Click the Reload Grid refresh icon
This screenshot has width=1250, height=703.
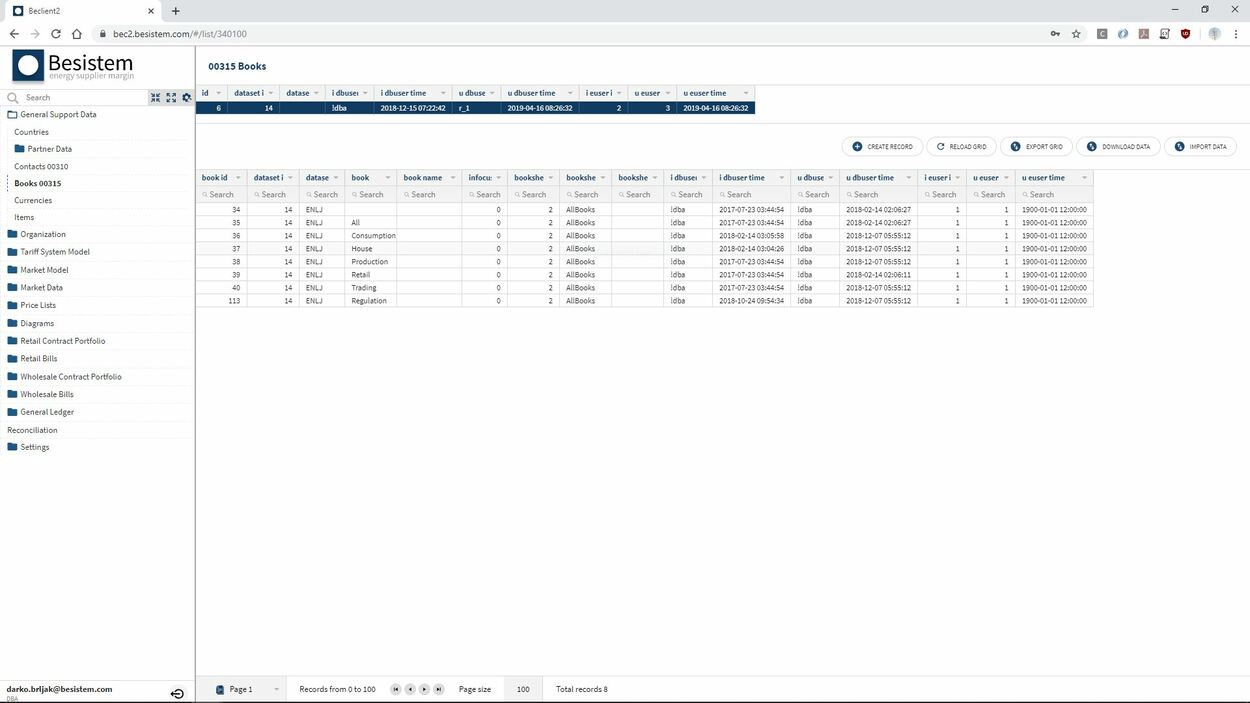click(940, 146)
